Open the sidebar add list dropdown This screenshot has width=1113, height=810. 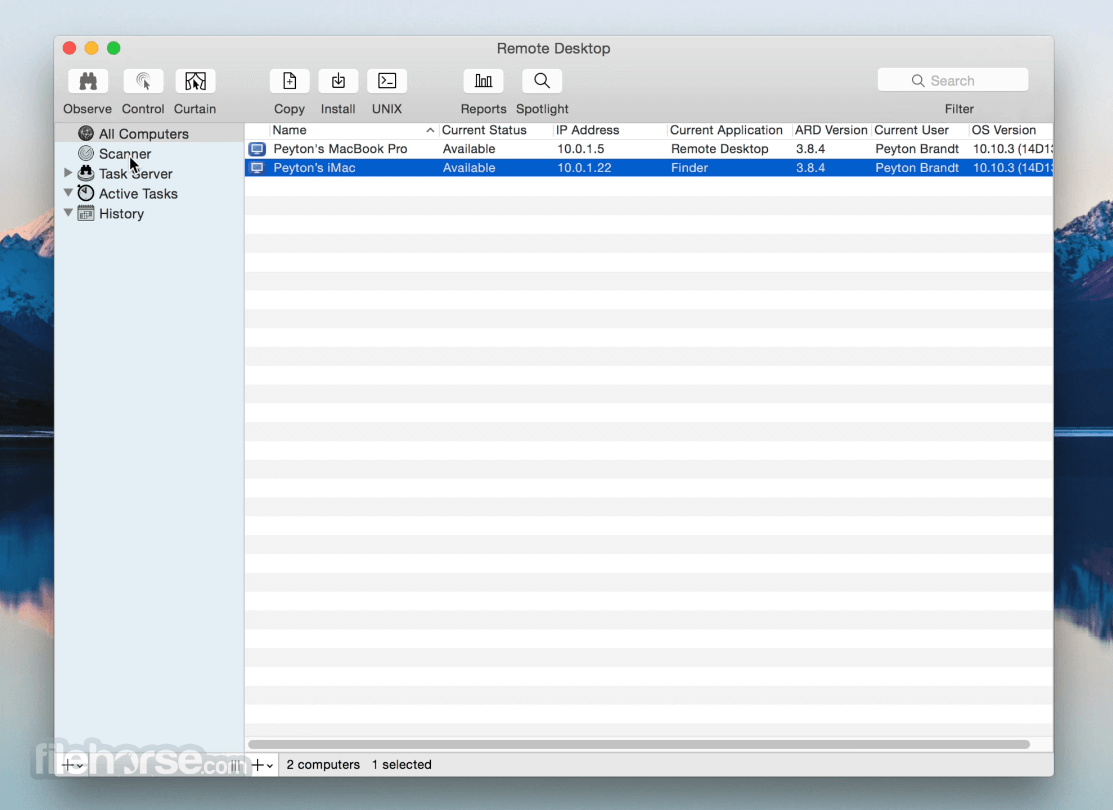pos(73,765)
